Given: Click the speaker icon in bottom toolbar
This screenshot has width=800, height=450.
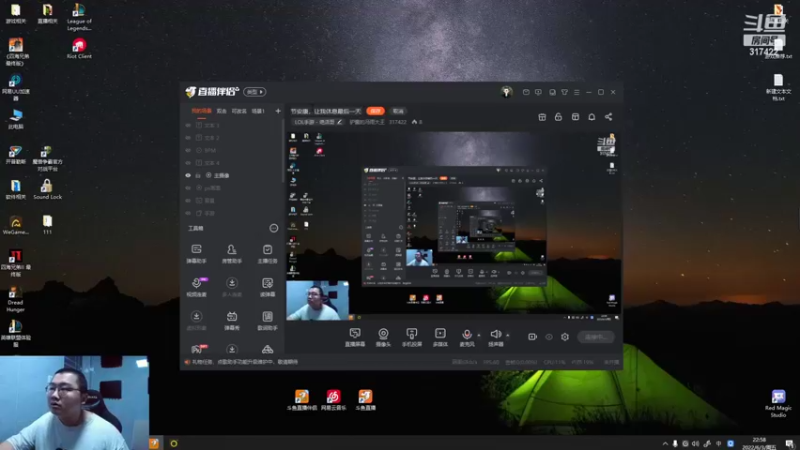Looking at the screenshot, I should point(495,334).
